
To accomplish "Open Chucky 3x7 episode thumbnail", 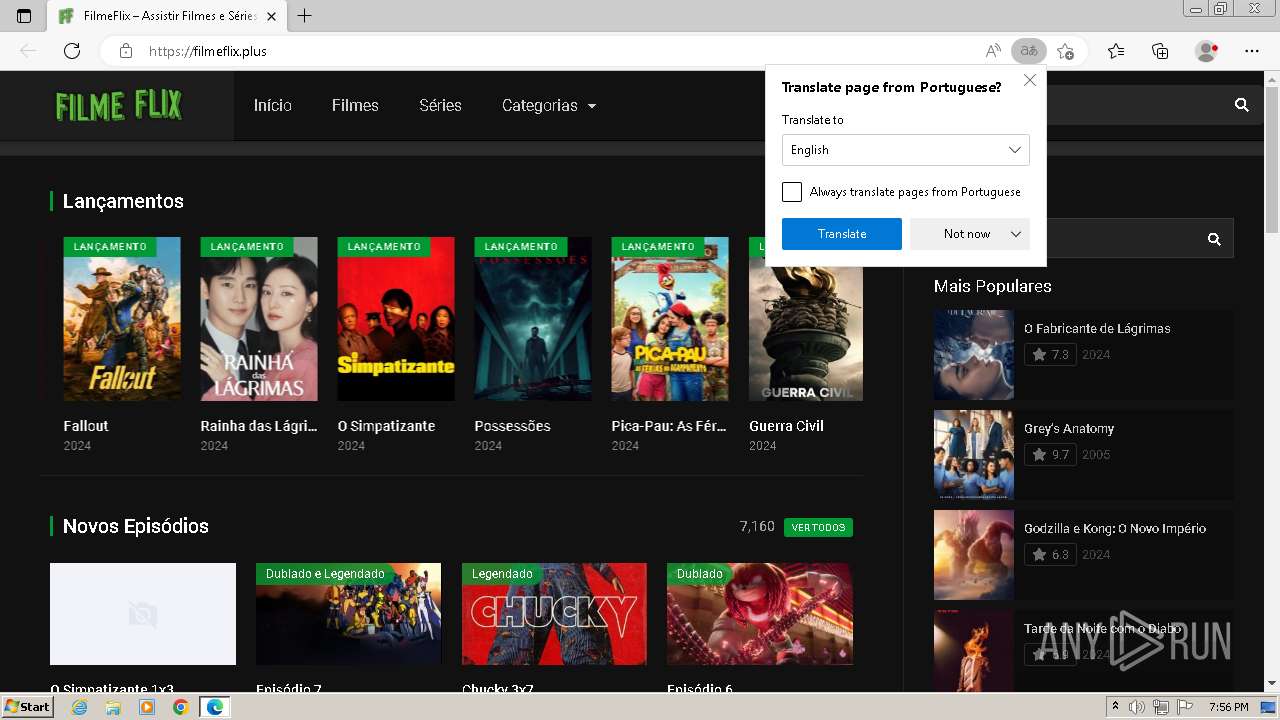I will (555, 614).
